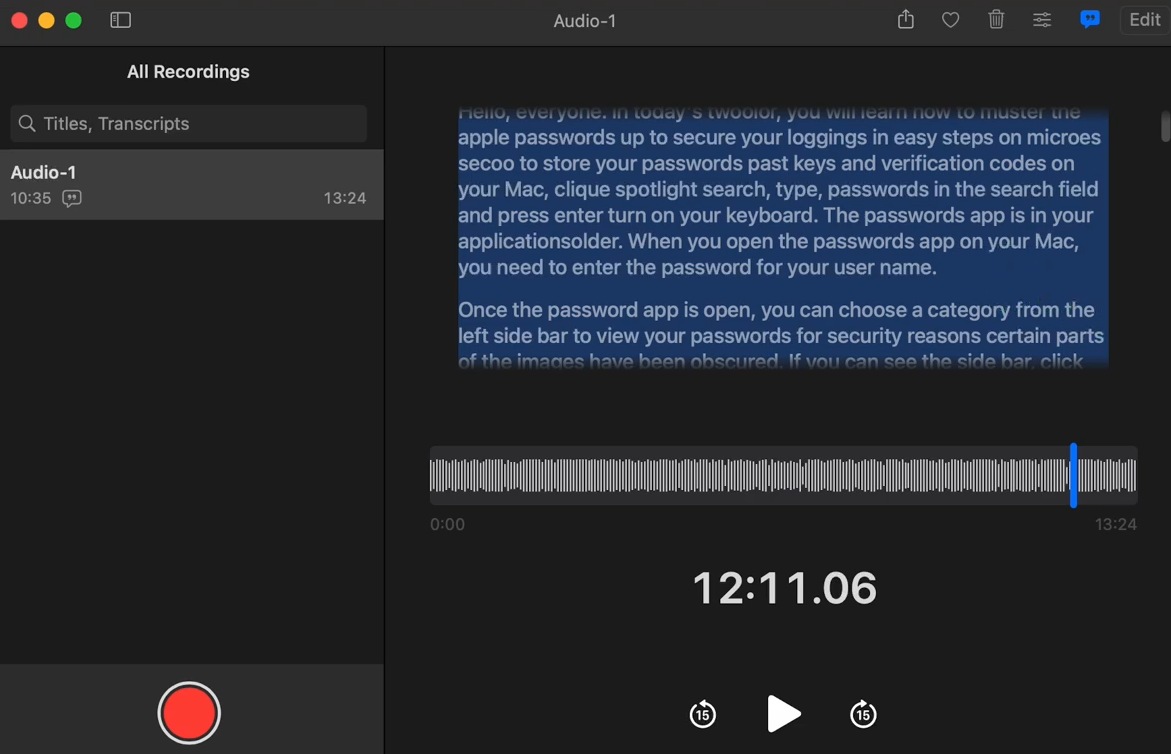
Task: Close the window with red button
Action: click(x=19, y=20)
